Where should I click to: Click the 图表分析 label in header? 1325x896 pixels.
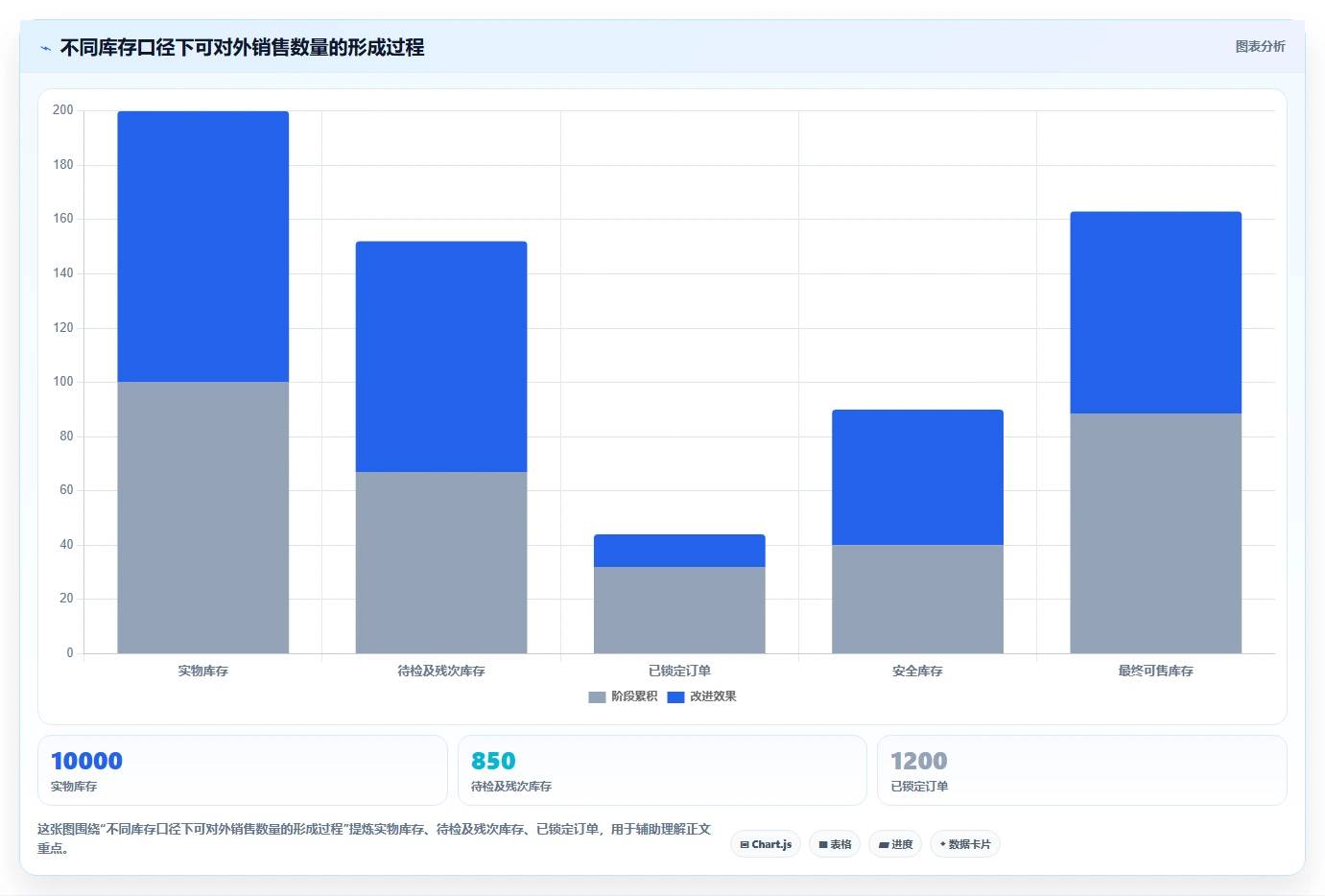pos(1260,46)
